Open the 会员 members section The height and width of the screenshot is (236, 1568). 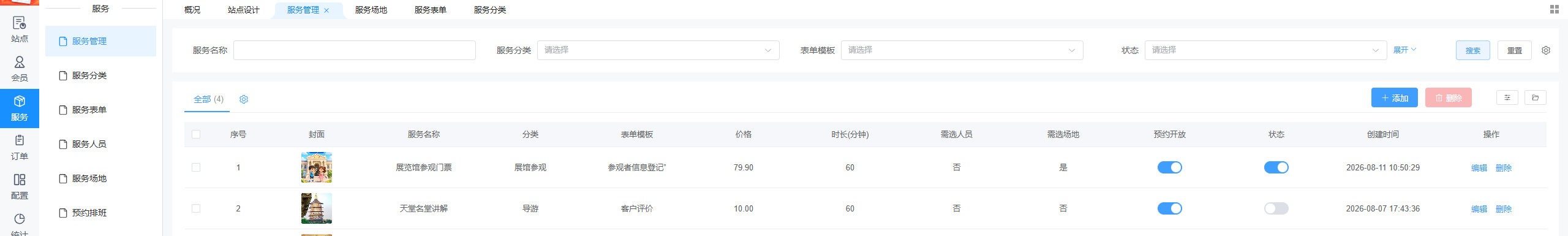[20, 69]
